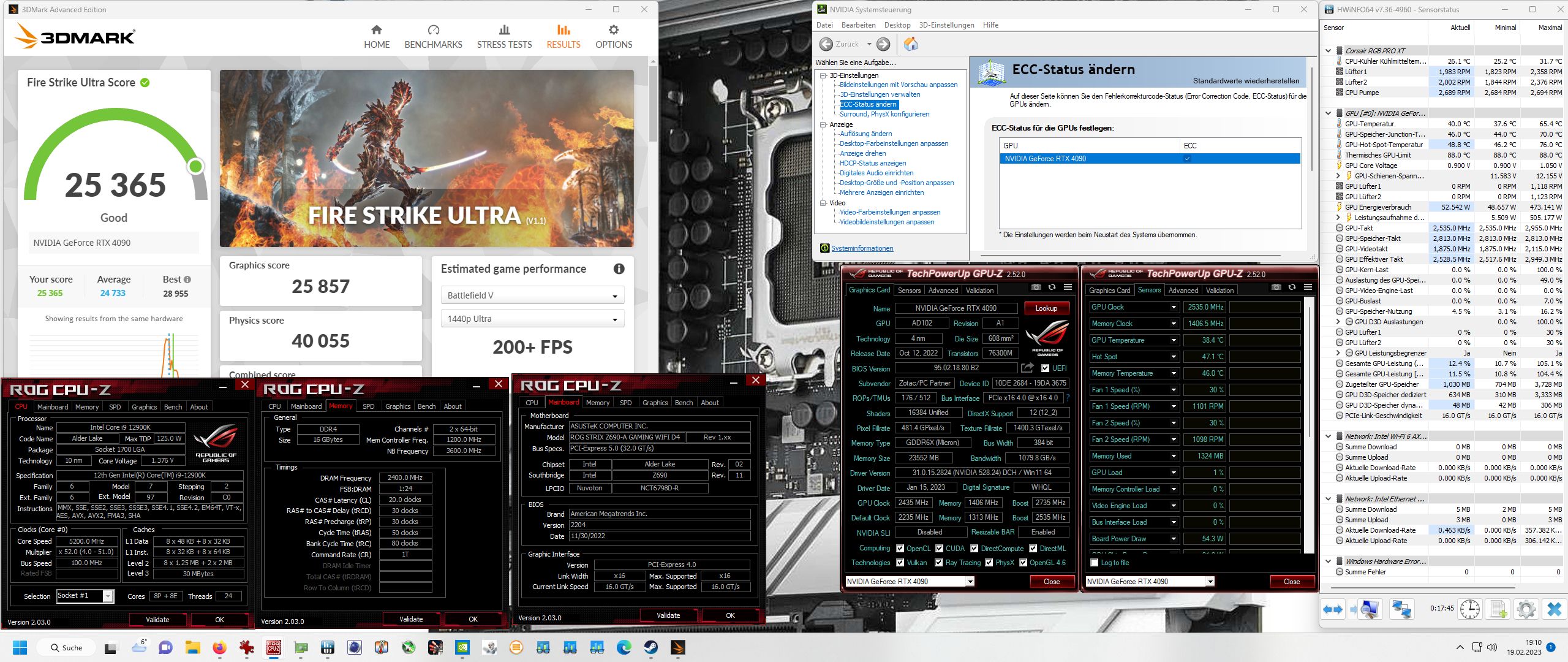
Task: Click NVIDIA panel Zurück back arrow
Action: [826, 44]
